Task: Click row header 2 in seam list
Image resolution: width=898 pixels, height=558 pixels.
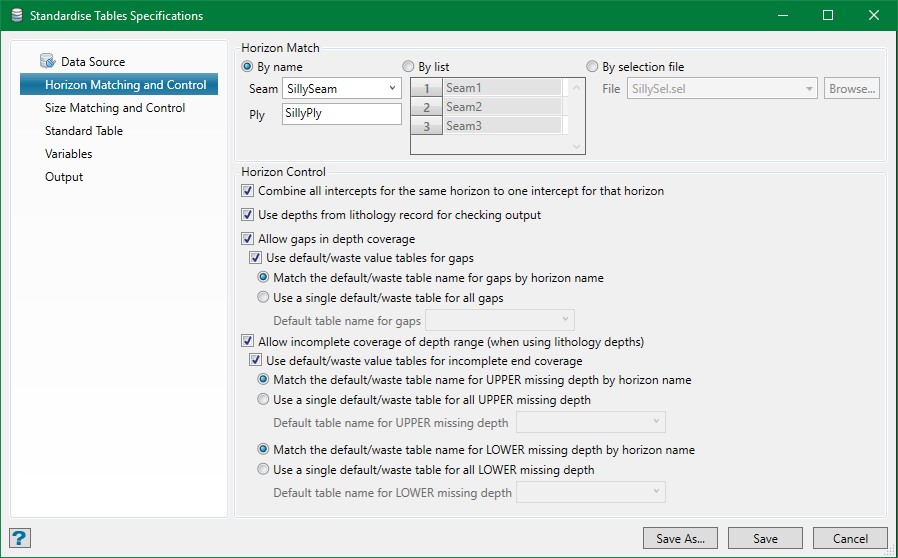Action: 426,107
